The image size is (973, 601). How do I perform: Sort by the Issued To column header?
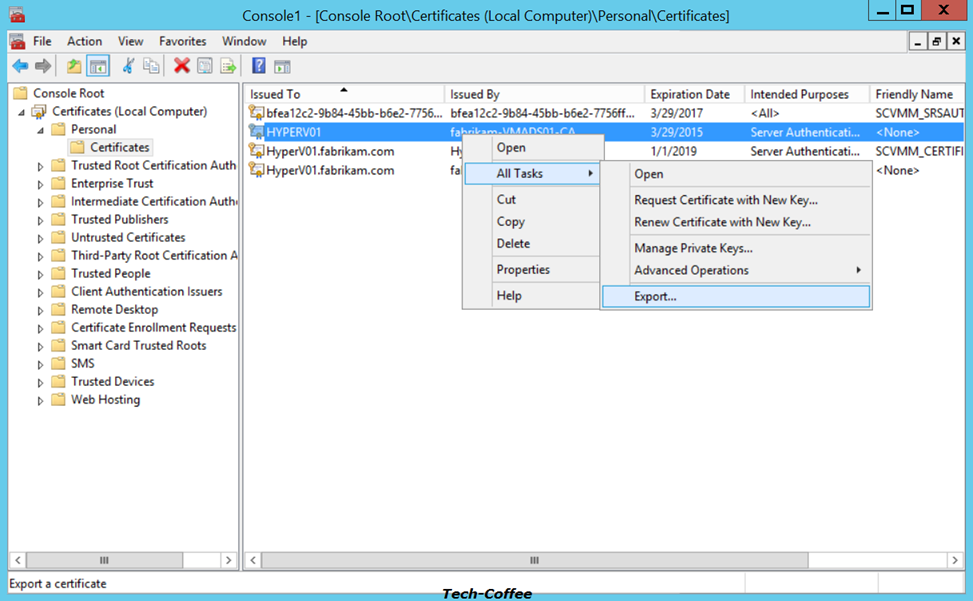click(x=344, y=94)
